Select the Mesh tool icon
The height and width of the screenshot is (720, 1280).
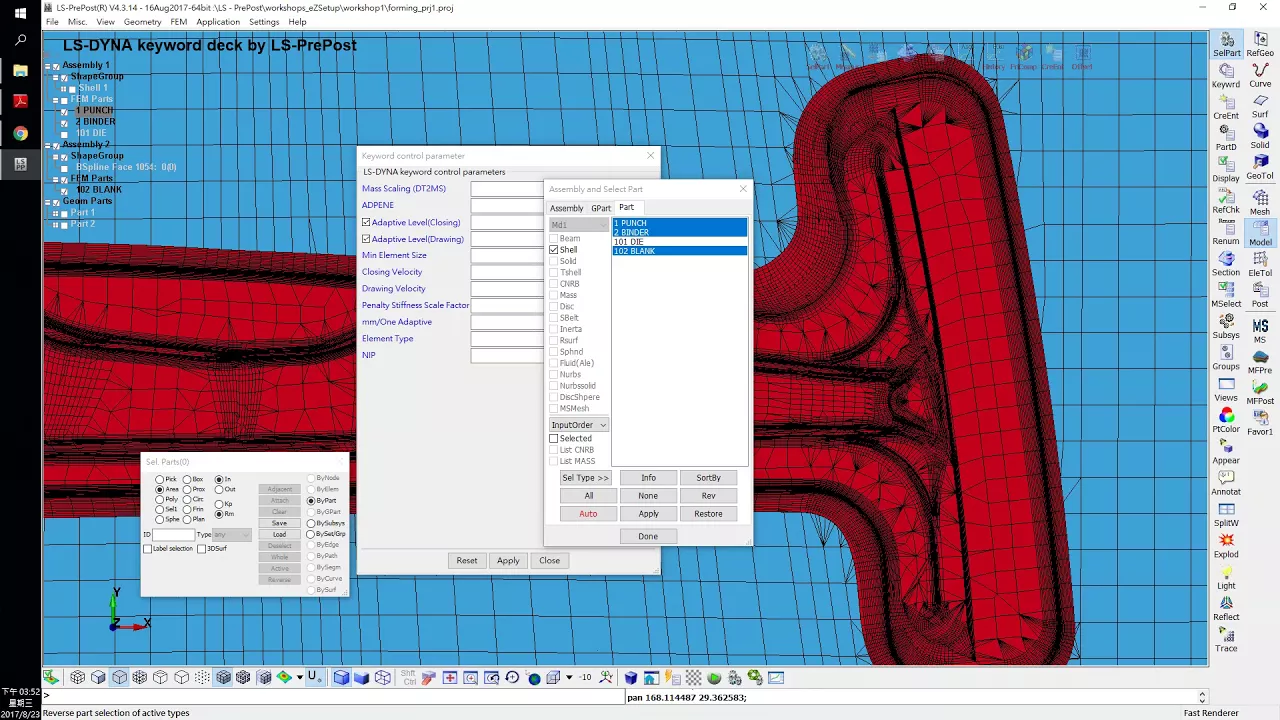1260,202
